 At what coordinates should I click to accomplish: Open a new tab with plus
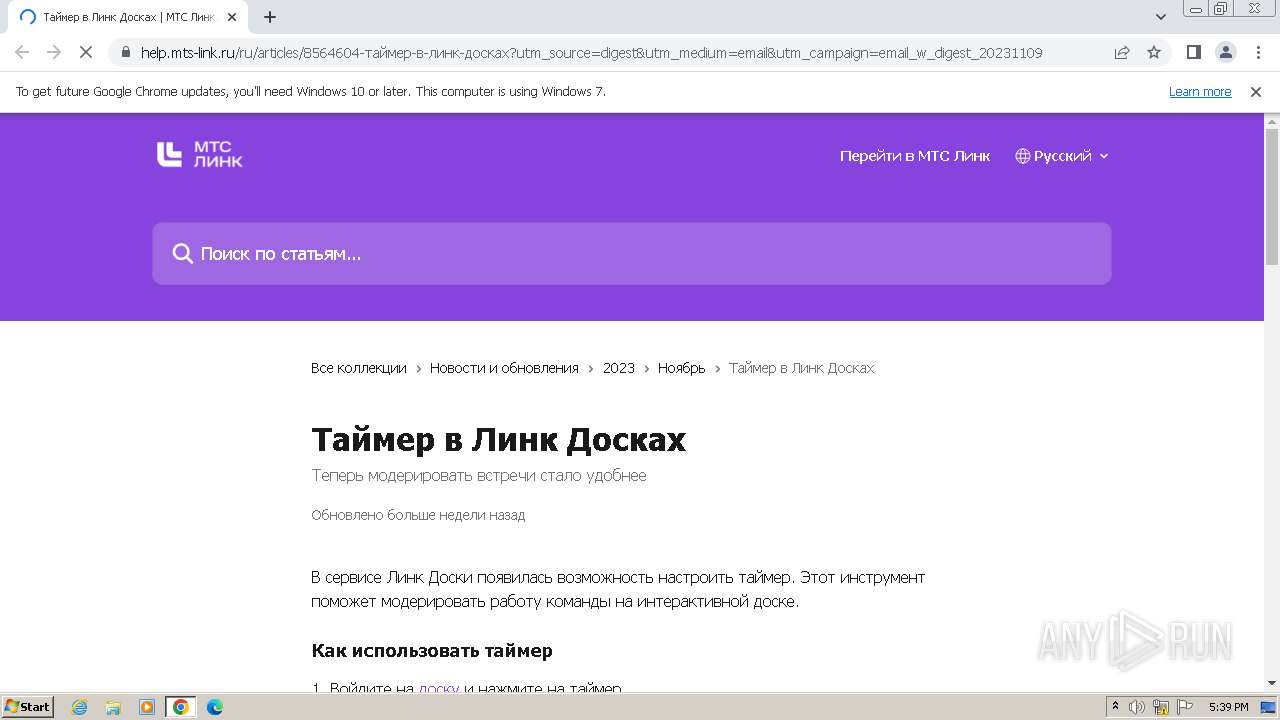(270, 17)
